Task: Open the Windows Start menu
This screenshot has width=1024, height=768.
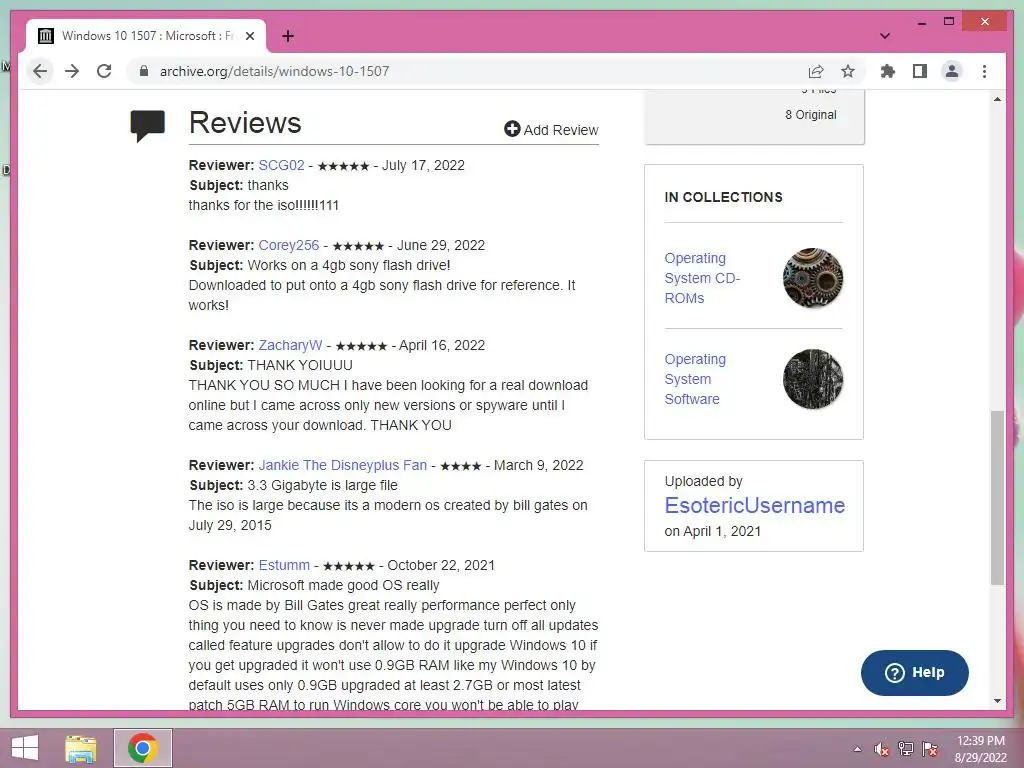Action: [x=25, y=748]
